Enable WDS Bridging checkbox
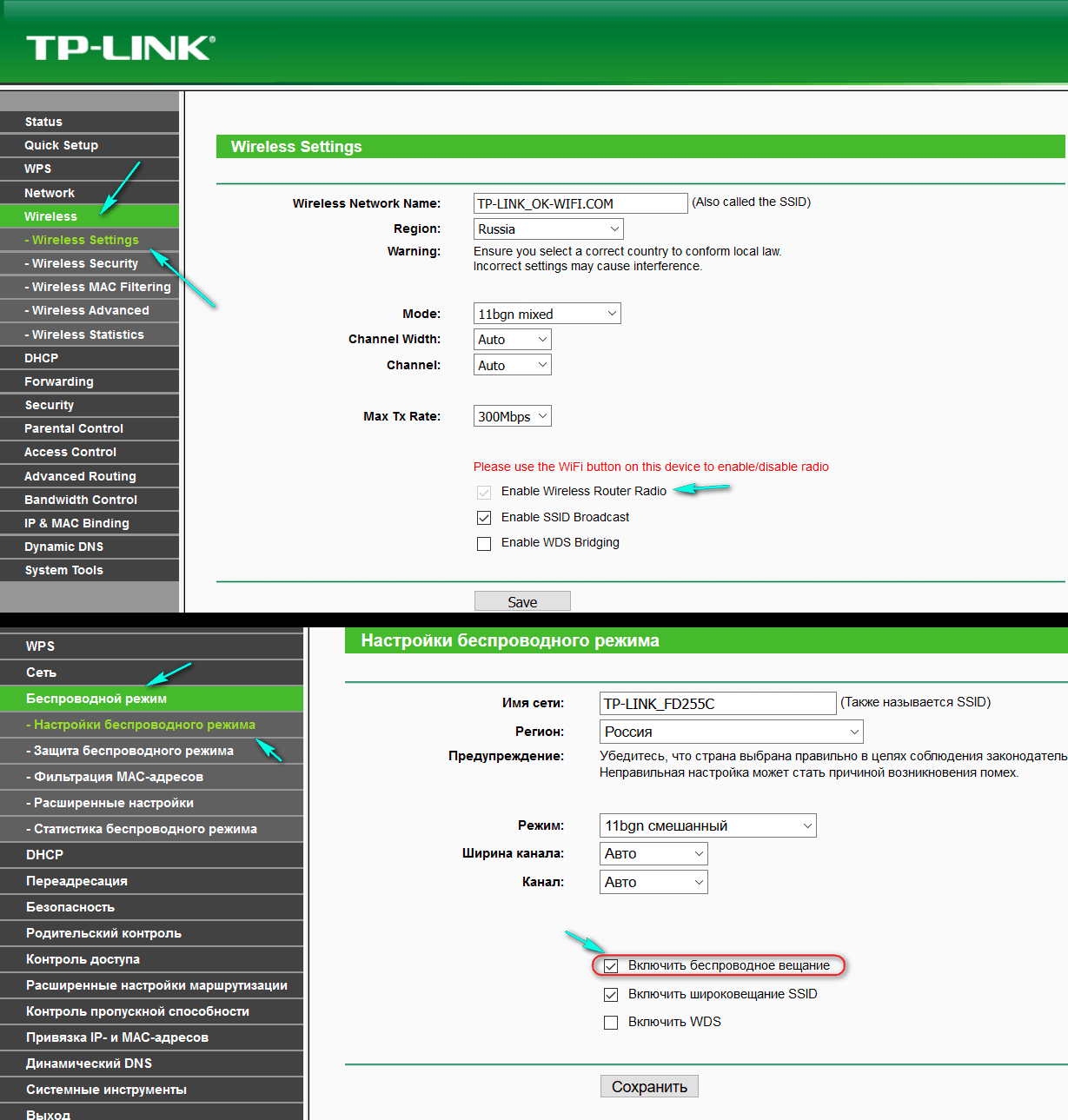The height and width of the screenshot is (1120, 1068). click(x=484, y=544)
